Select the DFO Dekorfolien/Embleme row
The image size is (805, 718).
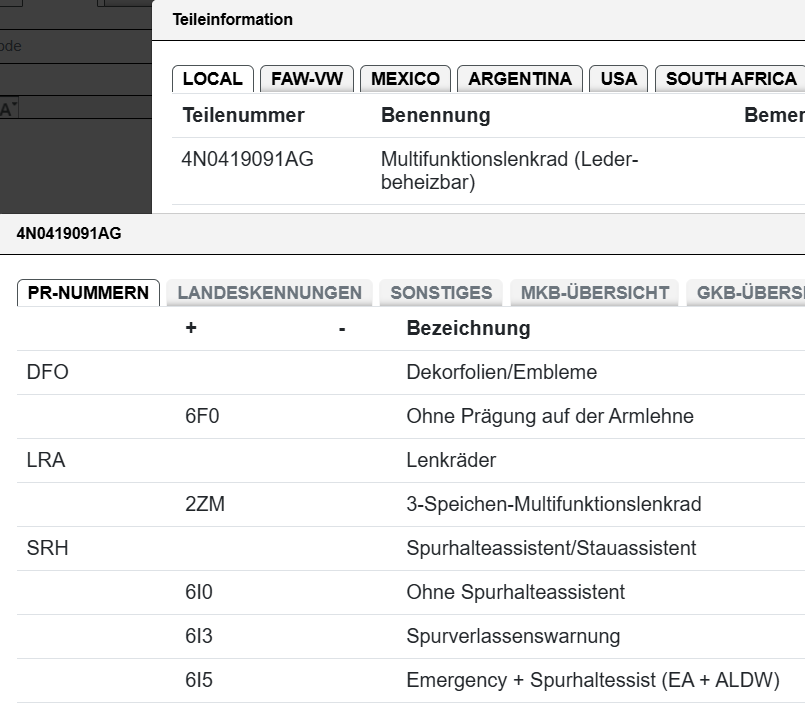click(x=411, y=373)
